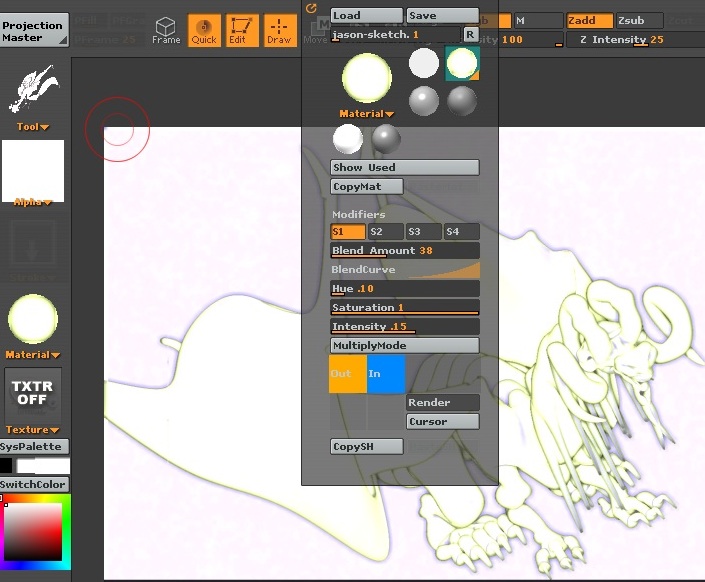Viewport: 705px width, 582px height.
Task: Toggle the MultiplyMode button
Action: [x=405, y=345]
